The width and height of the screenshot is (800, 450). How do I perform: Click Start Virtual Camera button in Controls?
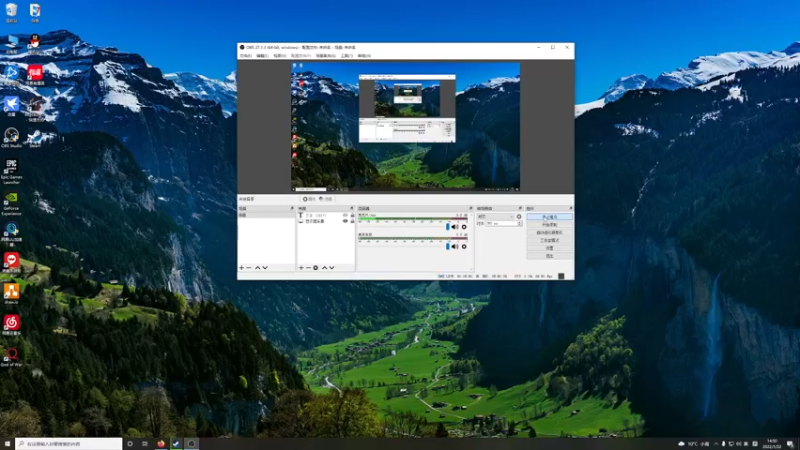(x=549, y=233)
